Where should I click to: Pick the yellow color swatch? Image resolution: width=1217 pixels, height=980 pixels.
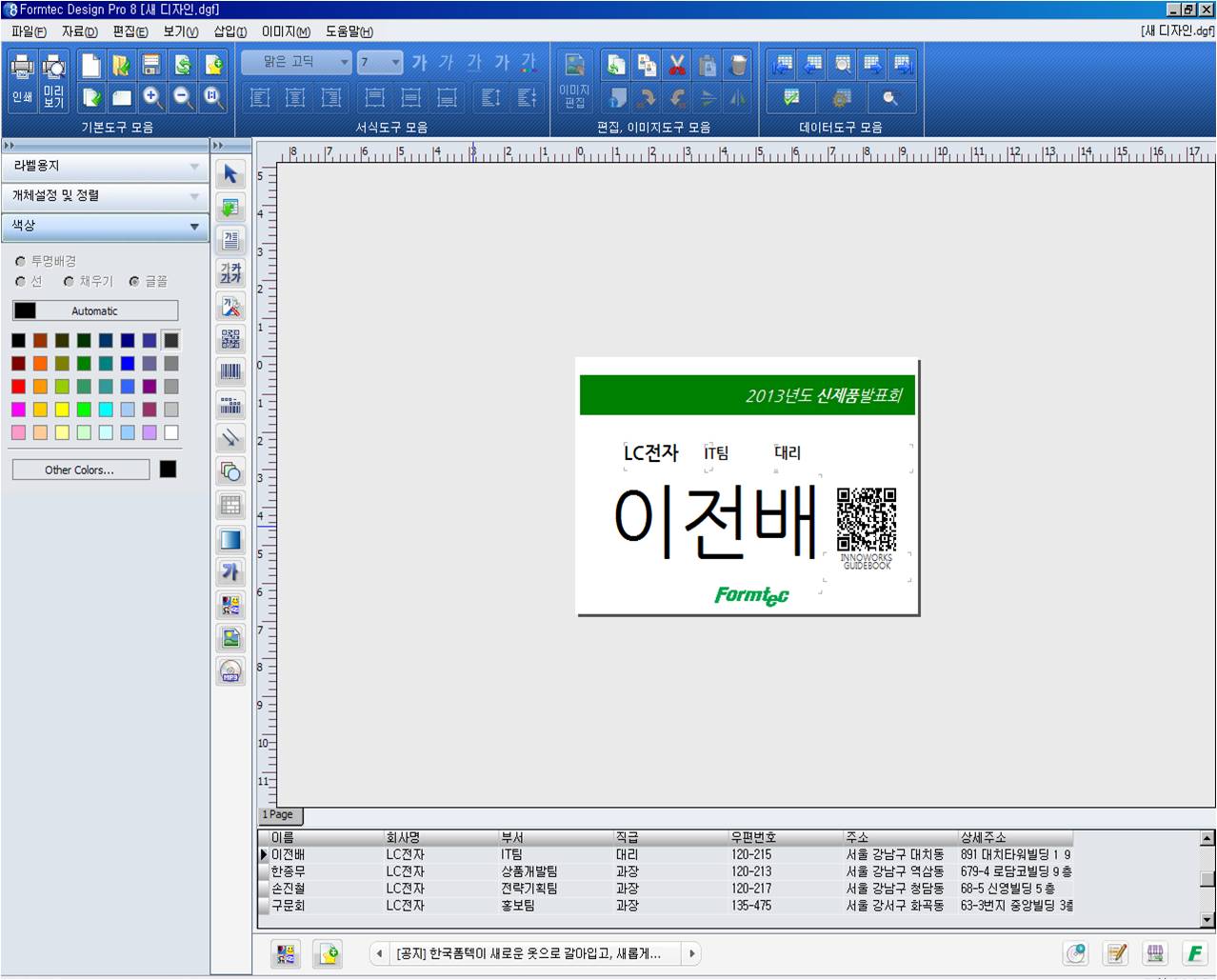click(62, 410)
